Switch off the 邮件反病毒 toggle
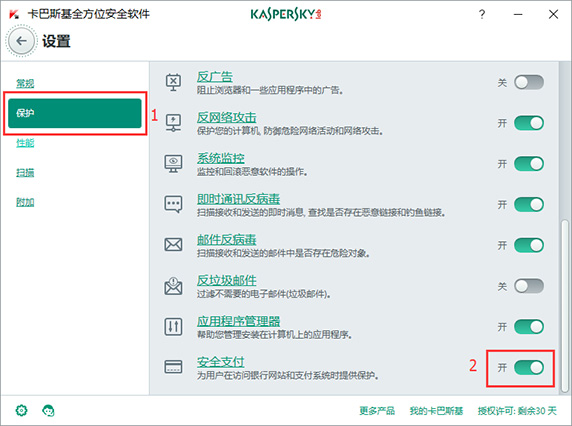572x426 pixels. click(x=529, y=245)
